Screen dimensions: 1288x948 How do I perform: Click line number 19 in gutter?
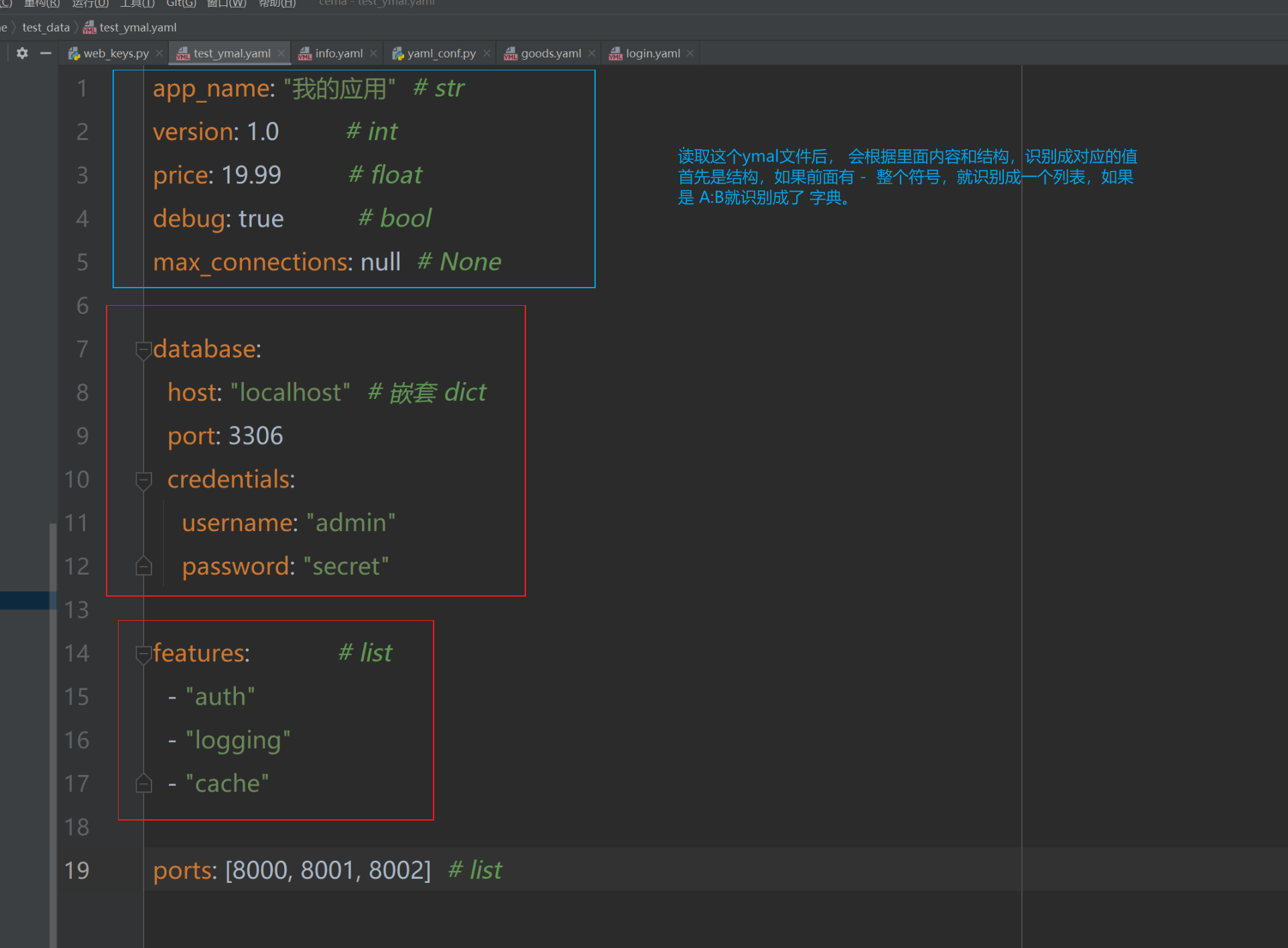77,870
